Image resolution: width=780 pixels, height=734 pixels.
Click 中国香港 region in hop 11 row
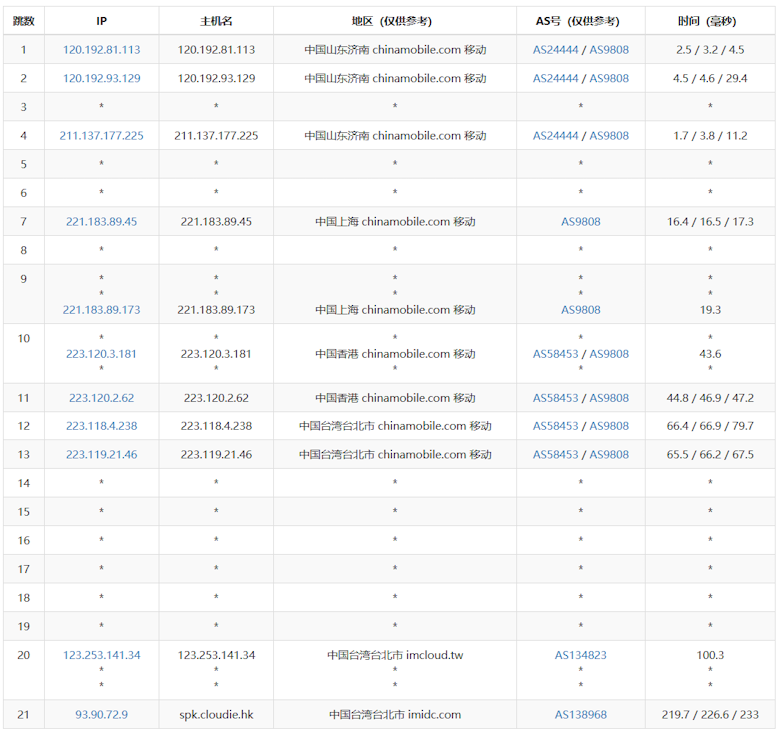click(395, 398)
